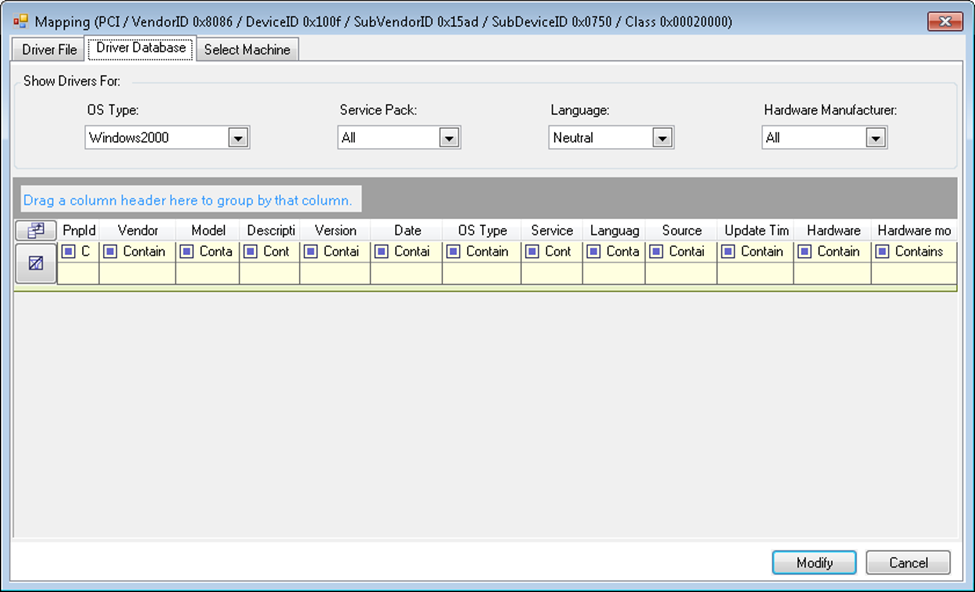Switch to the Driver File tab
The image size is (975, 592).
49,50
